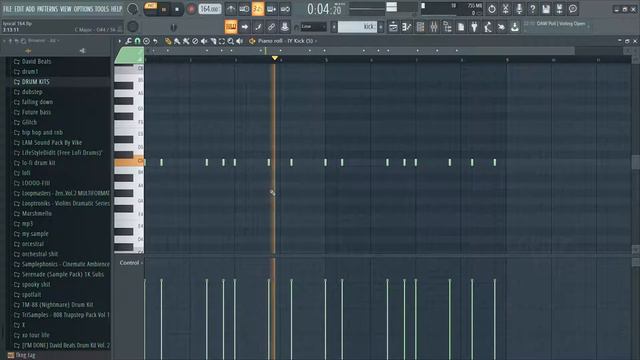This screenshot has height=360, width=640.
Task: Save project with floppy disk icon
Action: click(x=546, y=9)
